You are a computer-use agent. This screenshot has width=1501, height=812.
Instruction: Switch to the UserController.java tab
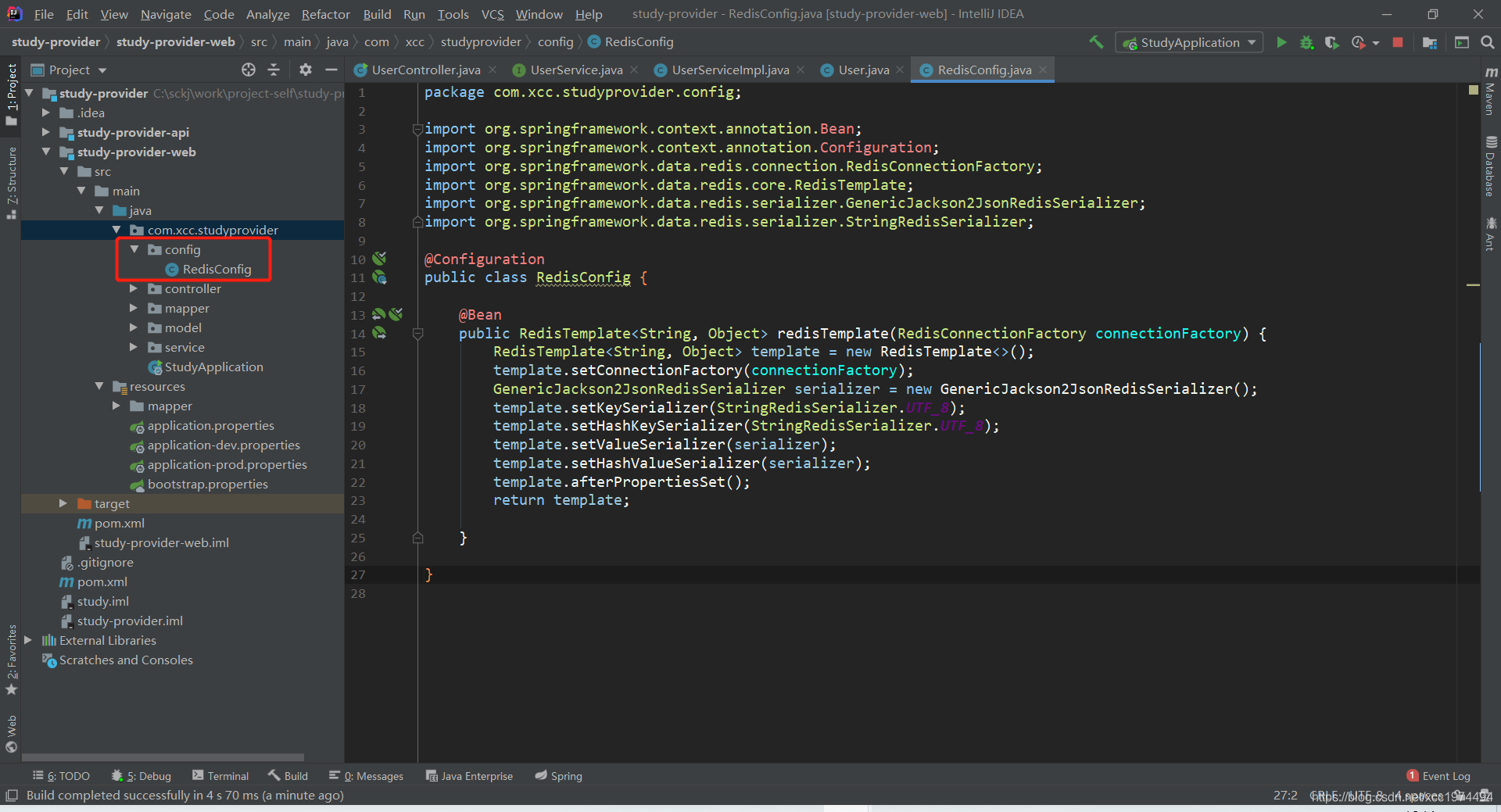click(x=426, y=70)
